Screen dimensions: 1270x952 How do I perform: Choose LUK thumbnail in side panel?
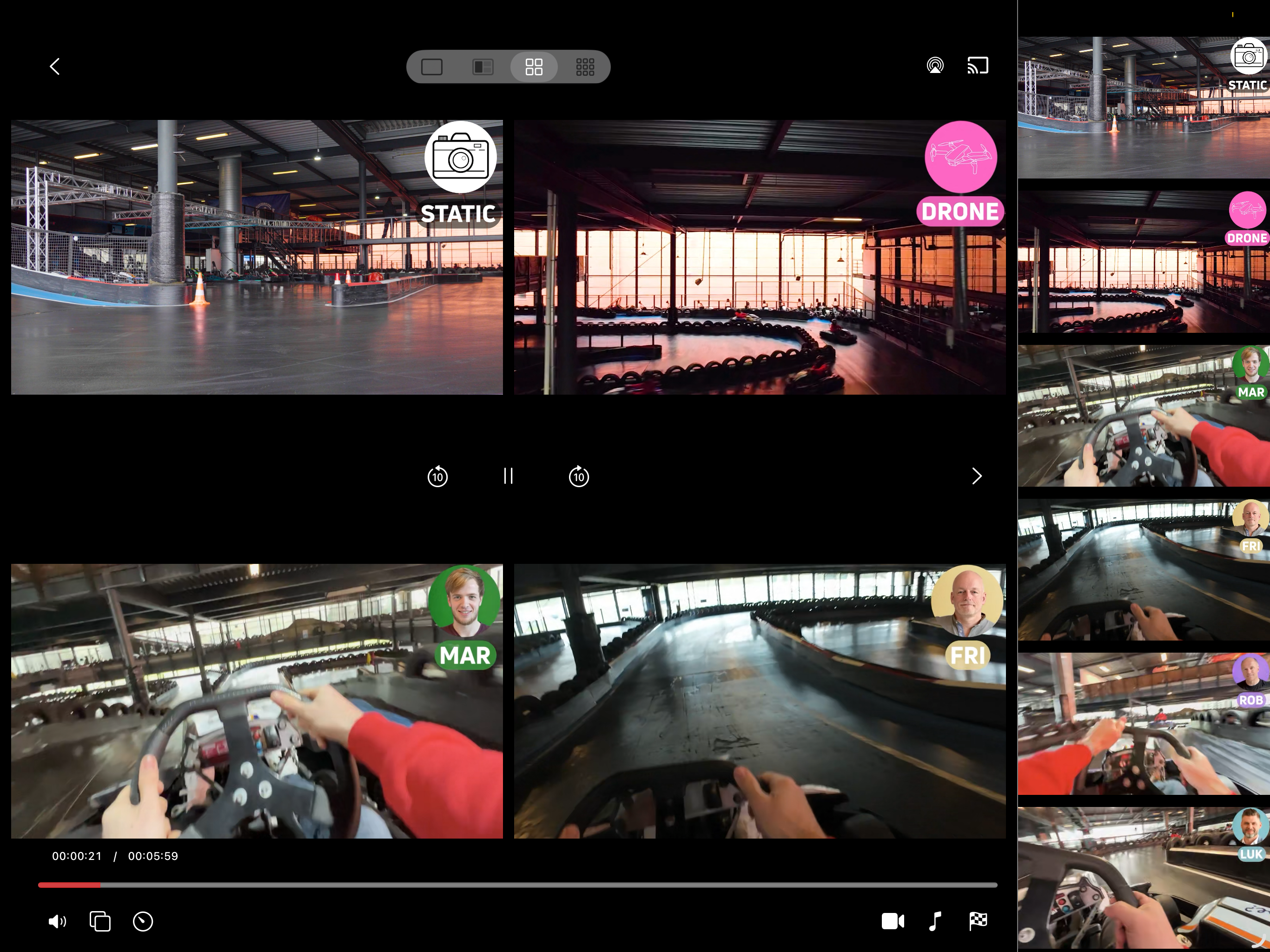tap(1144, 878)
